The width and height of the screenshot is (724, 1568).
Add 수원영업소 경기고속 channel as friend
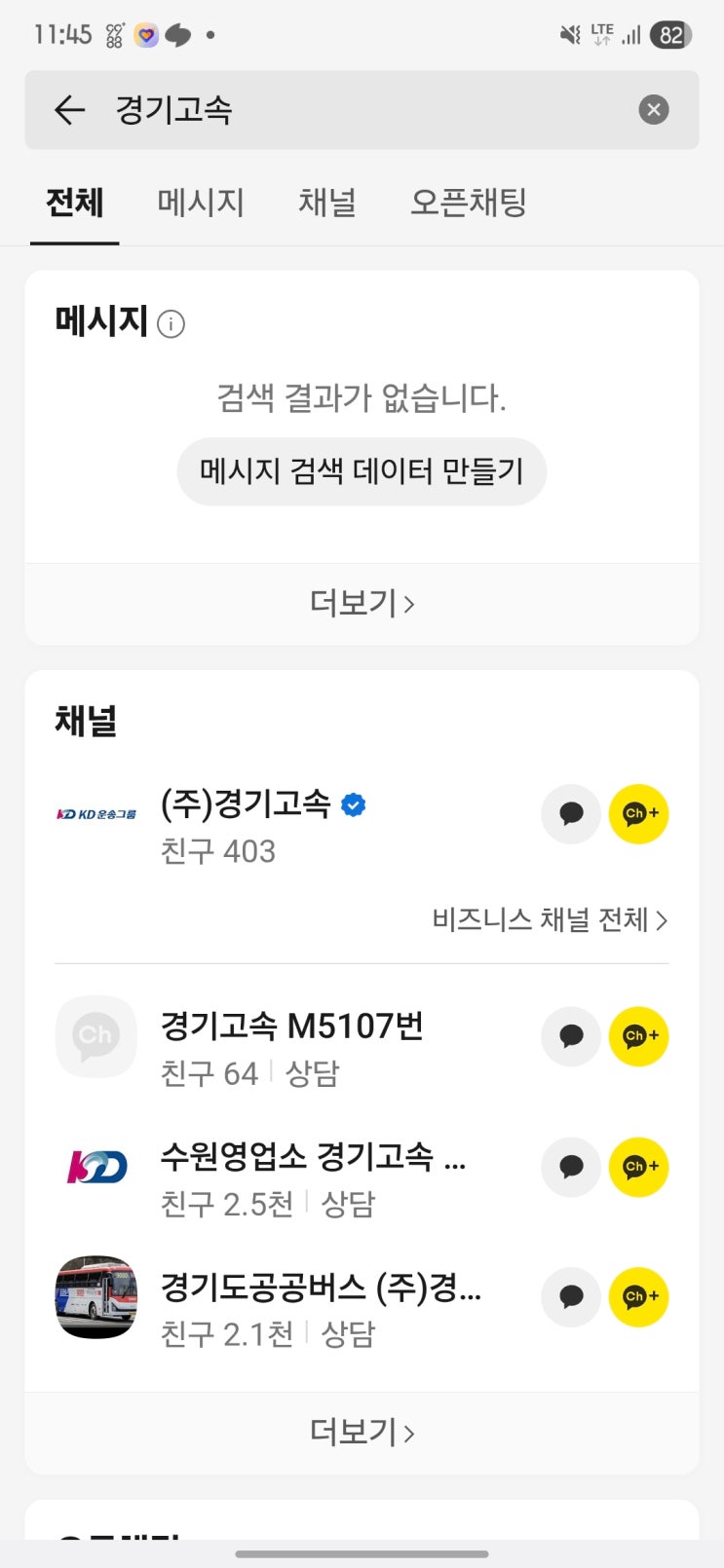tap(638, 1167)
